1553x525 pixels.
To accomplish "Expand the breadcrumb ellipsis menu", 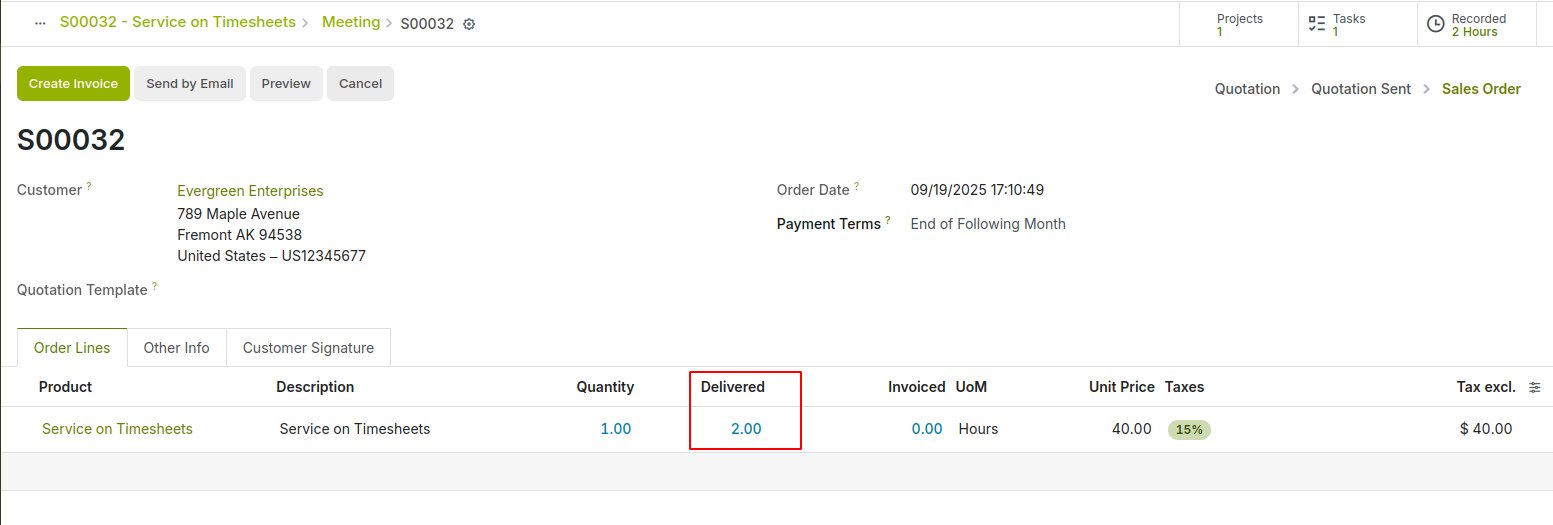I will pos(40,23).
